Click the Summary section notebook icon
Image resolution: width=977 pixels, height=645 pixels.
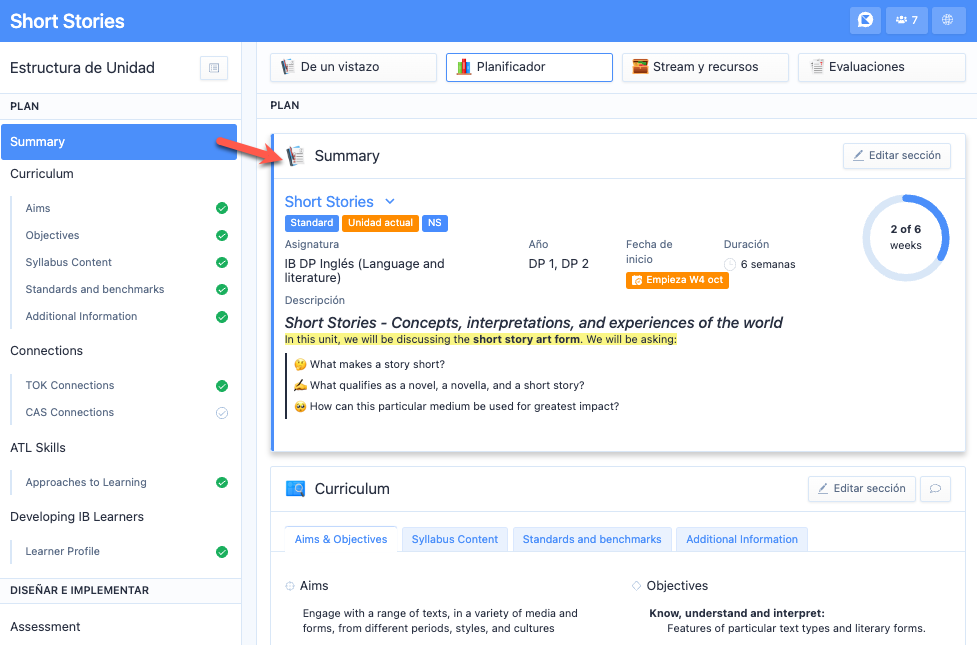(x=296, y=156)
